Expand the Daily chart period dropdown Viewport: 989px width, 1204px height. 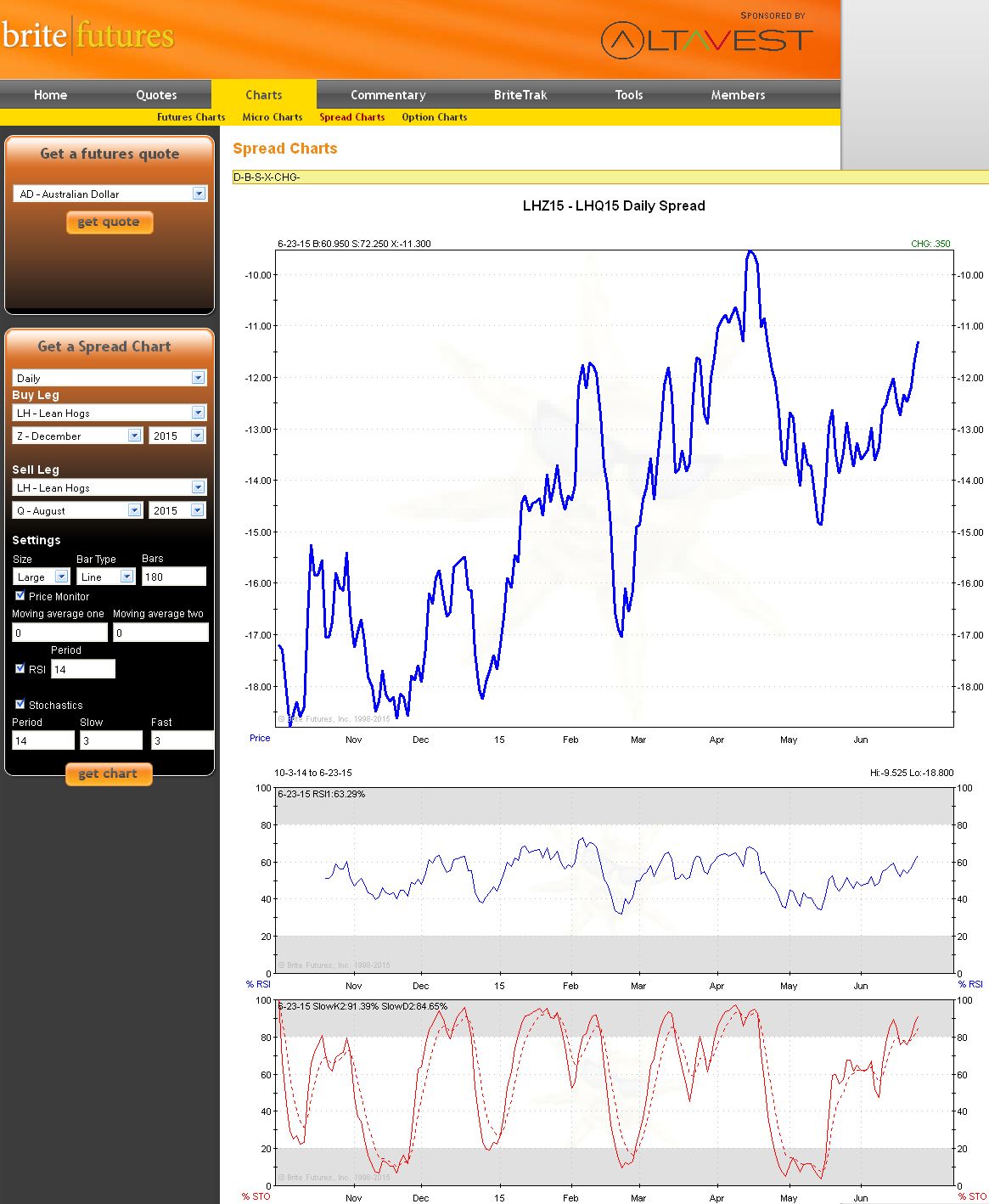(x=110, y=378)
